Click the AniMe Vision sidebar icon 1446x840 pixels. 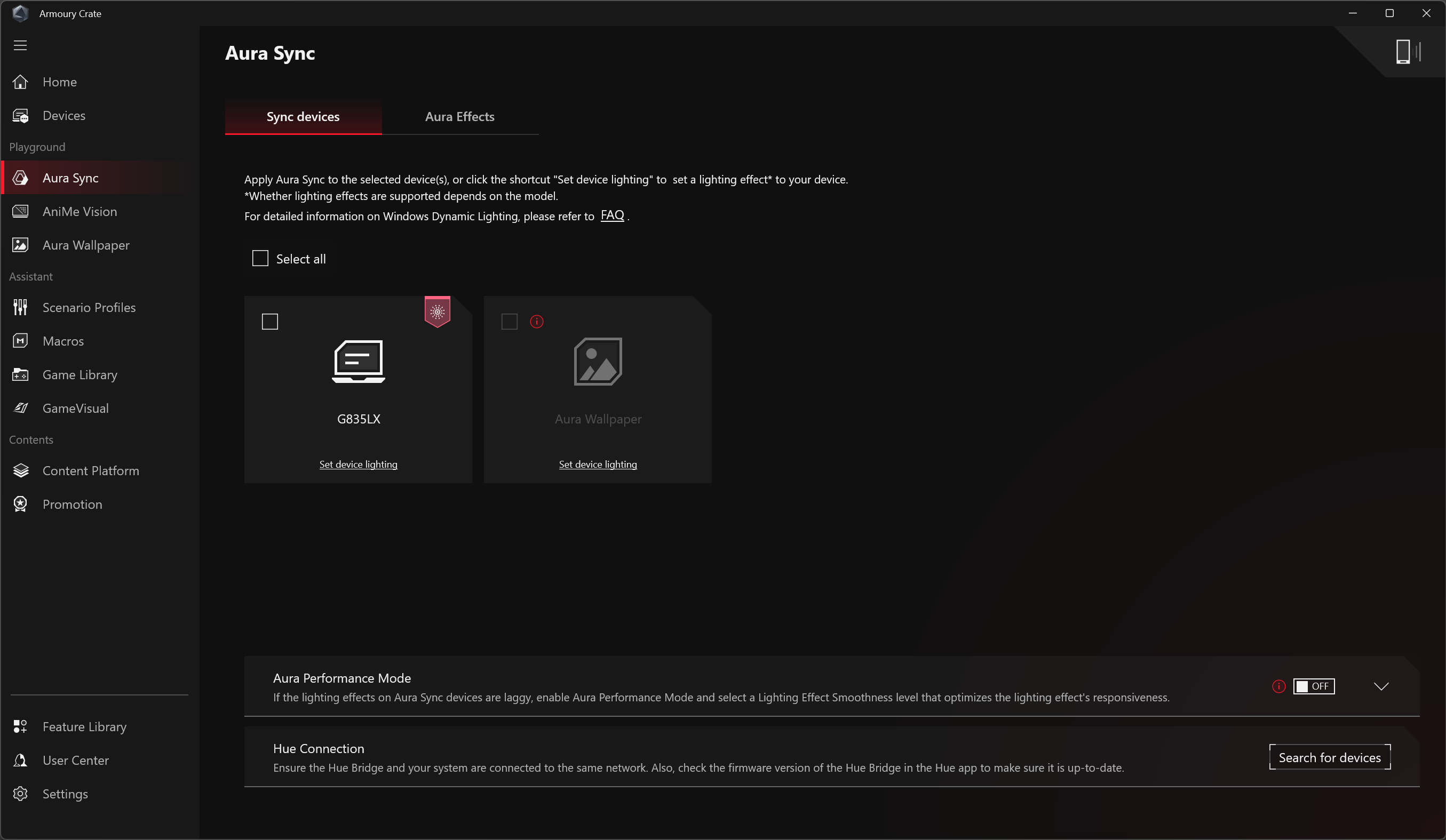coord(20,212)
